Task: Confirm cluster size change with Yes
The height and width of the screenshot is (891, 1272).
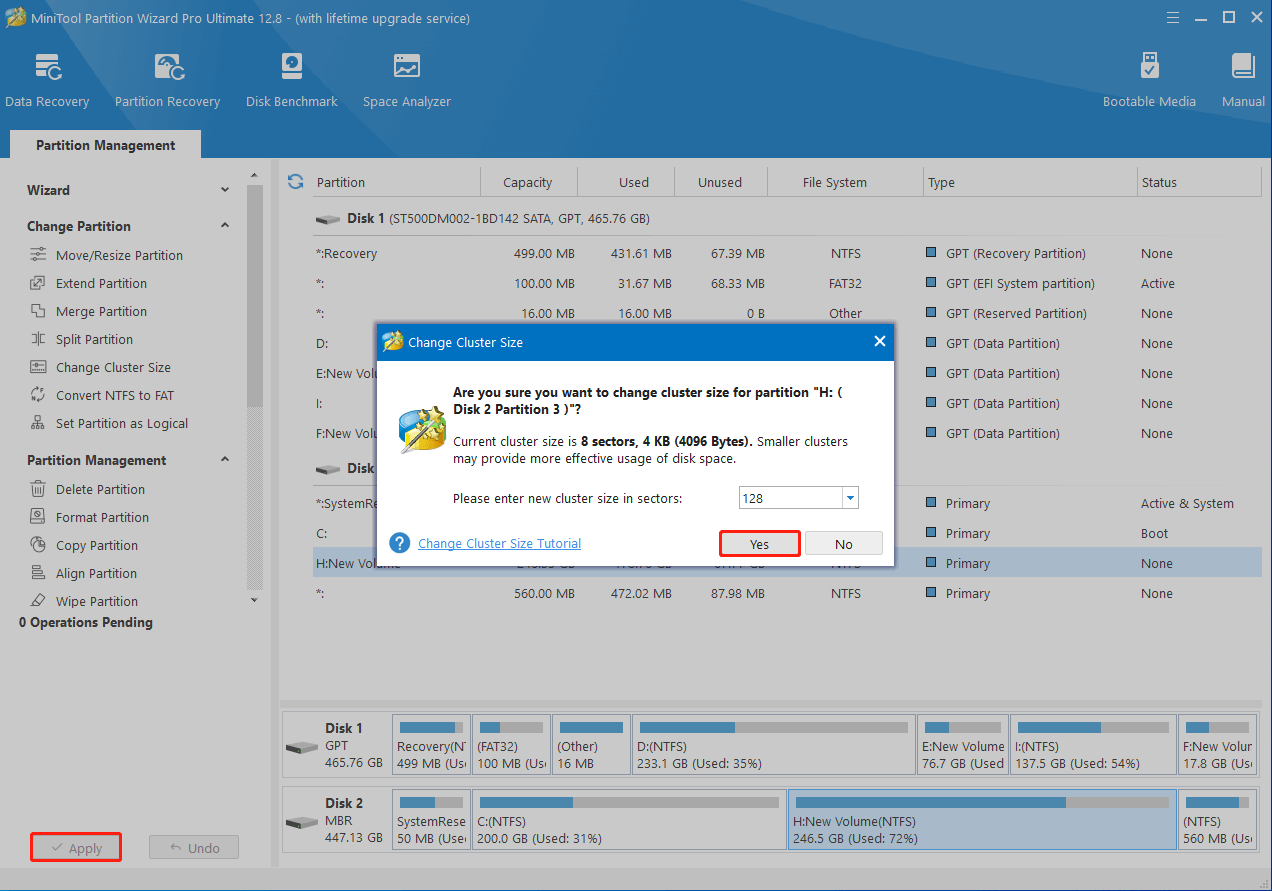Action: click(x=760, y=544)
